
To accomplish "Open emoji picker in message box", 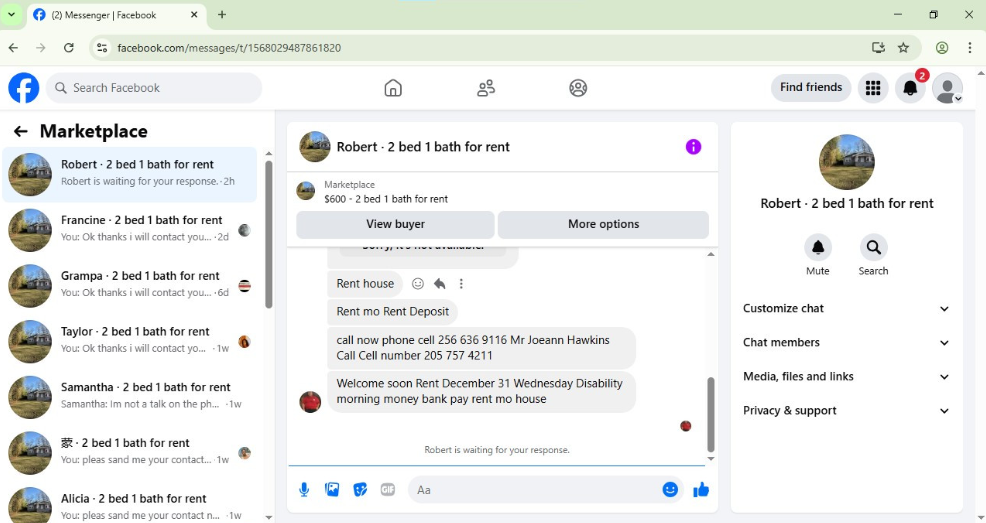I will (670, 489).
